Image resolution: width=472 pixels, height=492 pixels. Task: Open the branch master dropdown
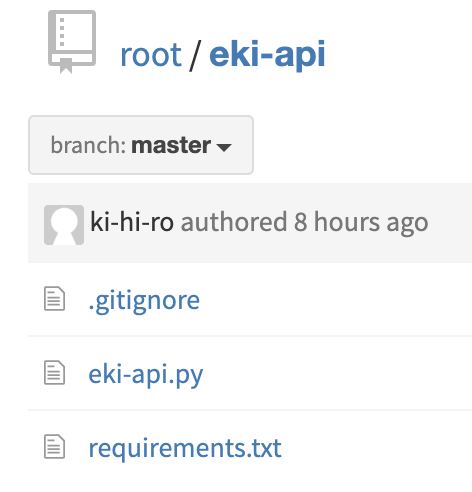click(141, 145)
